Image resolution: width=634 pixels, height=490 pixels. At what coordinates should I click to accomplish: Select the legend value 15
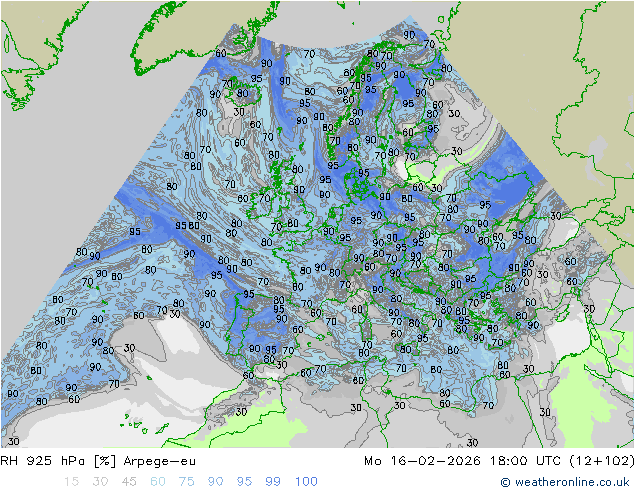pyautogui.click(x=71, y=482)
